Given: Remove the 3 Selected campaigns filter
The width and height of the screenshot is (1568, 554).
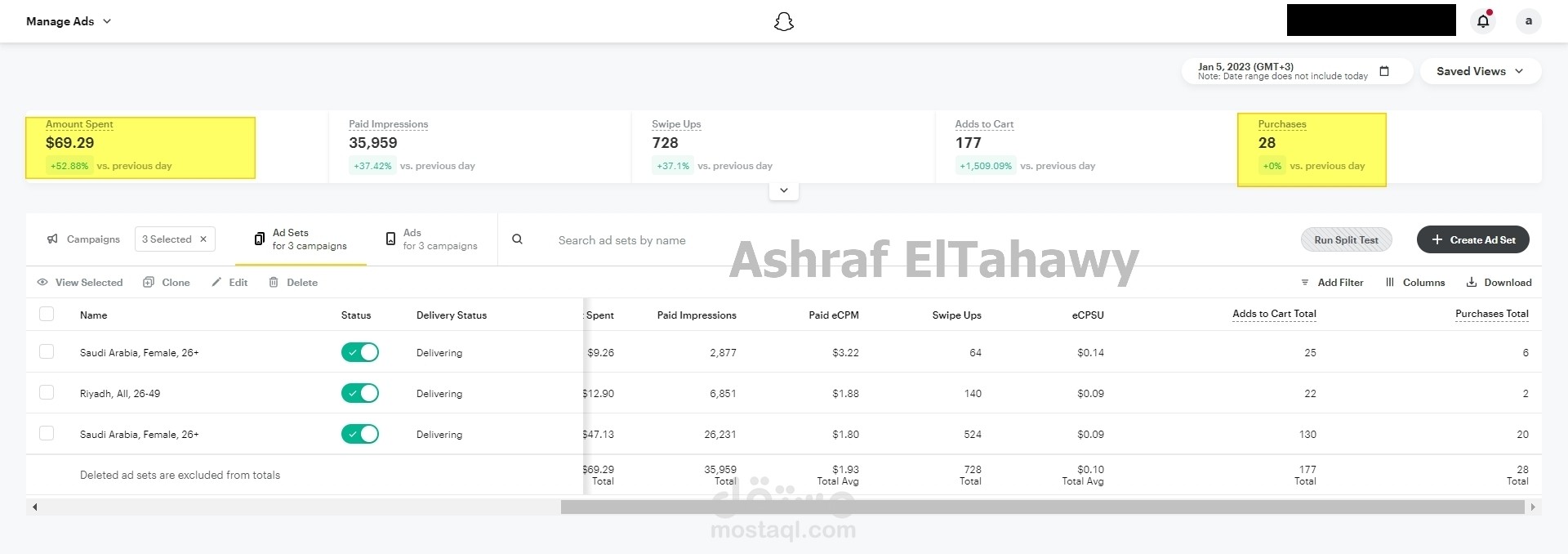Looking at the screenshot, I should (x=203, y=239).
